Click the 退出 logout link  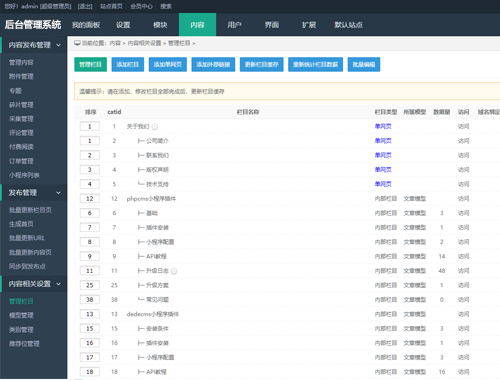click(x=85, y=6)
